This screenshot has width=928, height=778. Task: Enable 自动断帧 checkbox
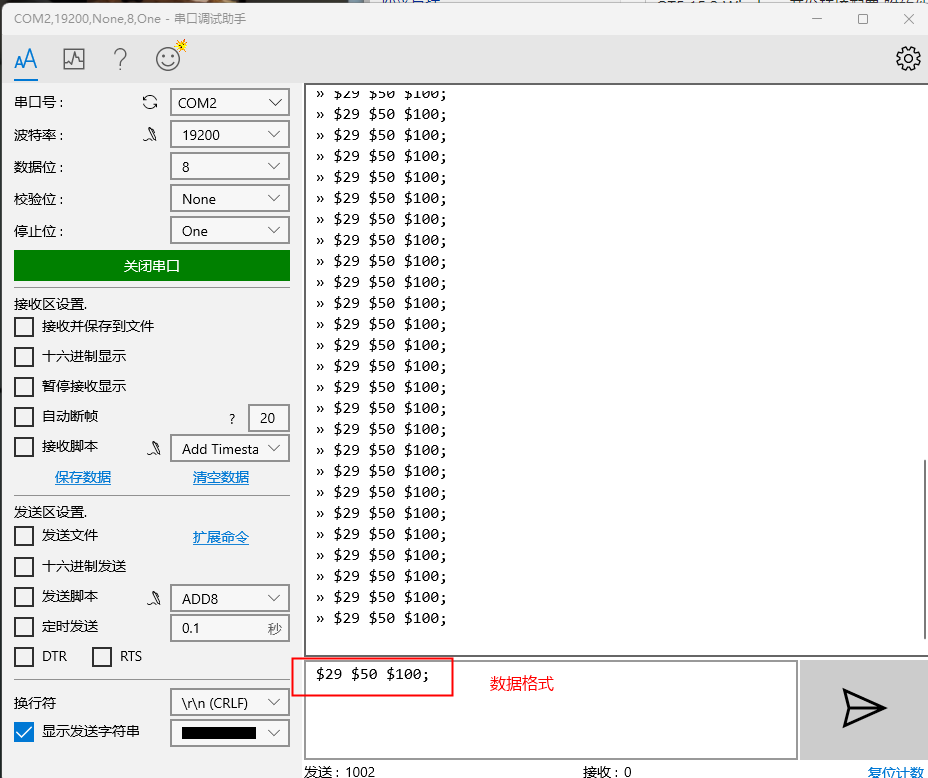pos(24,417)
